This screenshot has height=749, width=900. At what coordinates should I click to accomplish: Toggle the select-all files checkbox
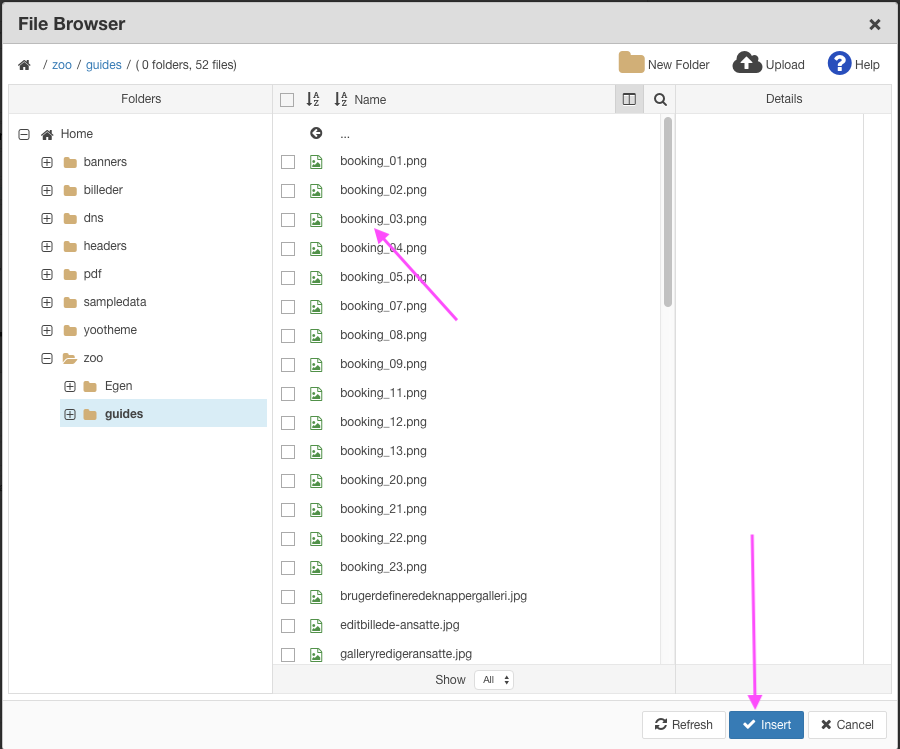[x=287, y=100]
